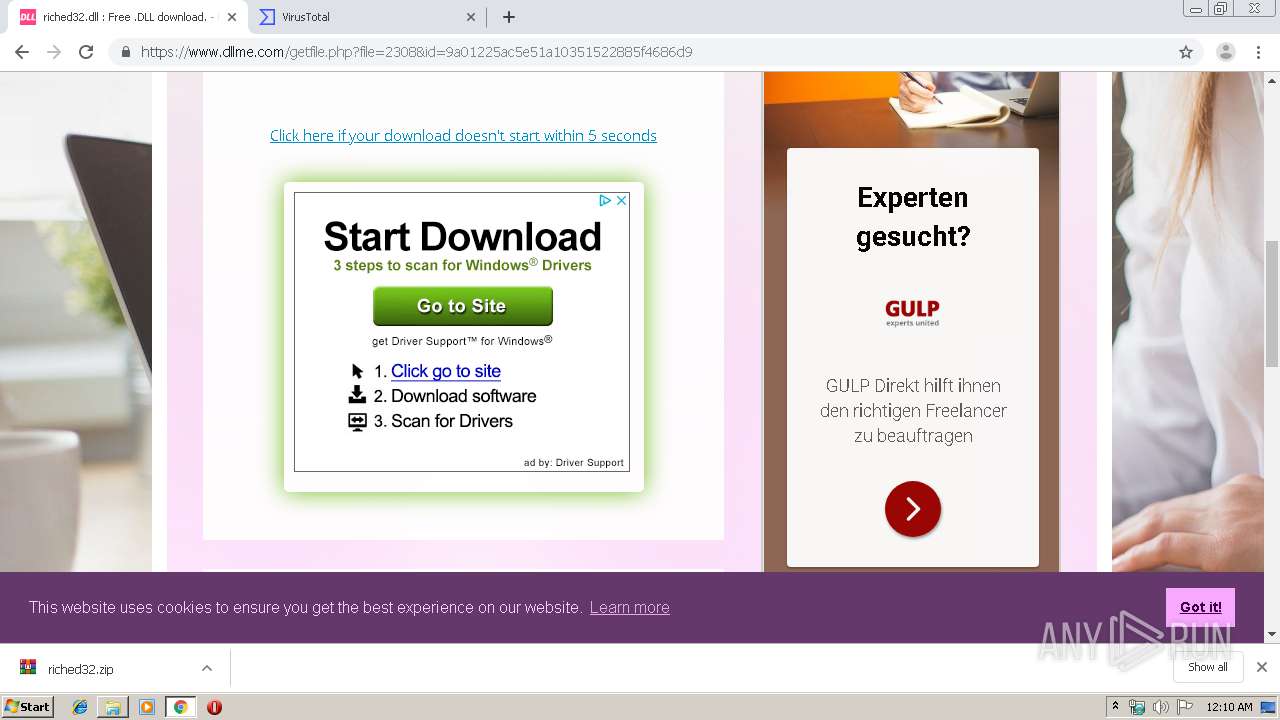Reload the current page

[x=86, y=52]
